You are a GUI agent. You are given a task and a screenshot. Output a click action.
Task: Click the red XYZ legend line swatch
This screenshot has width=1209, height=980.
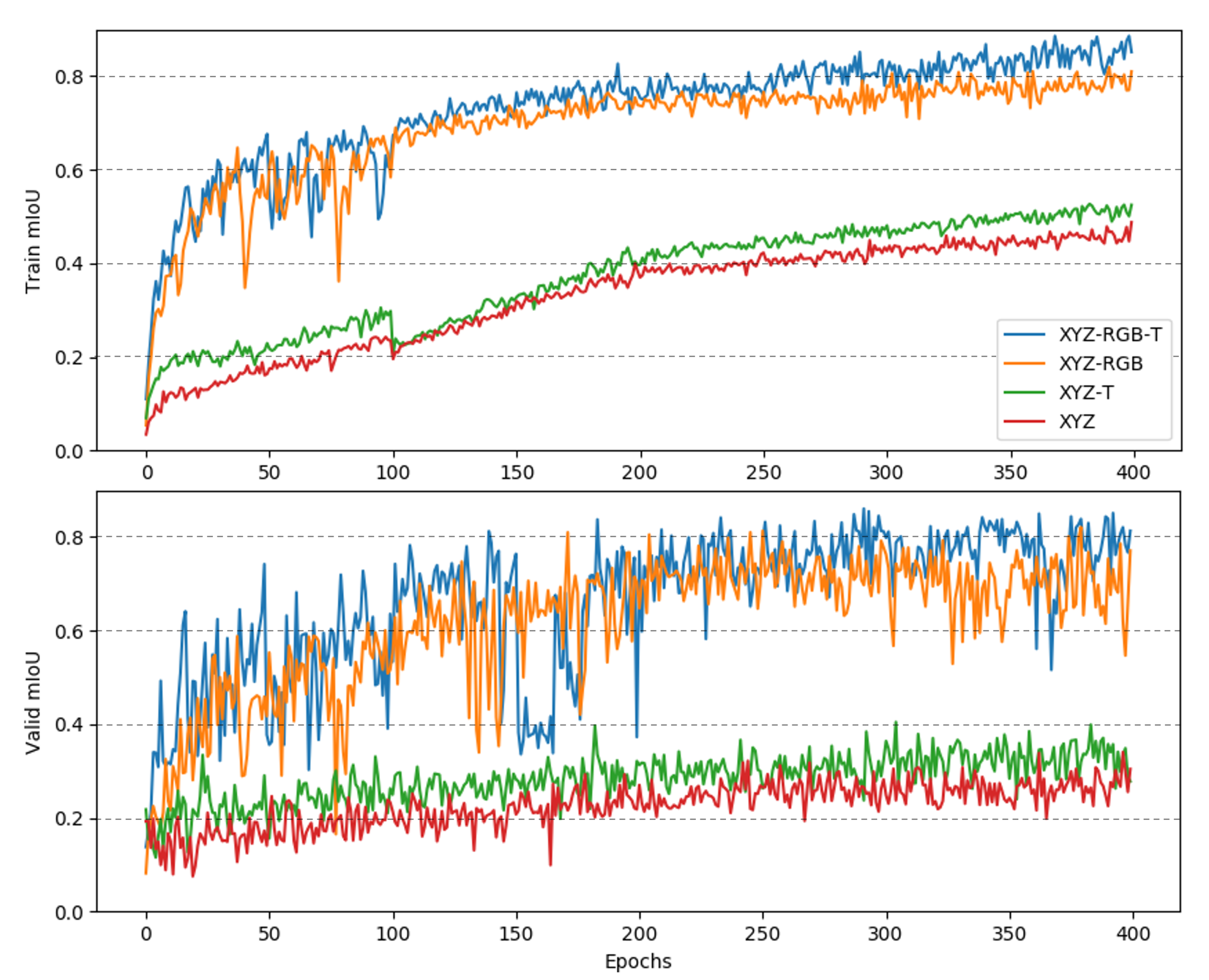1024,421
